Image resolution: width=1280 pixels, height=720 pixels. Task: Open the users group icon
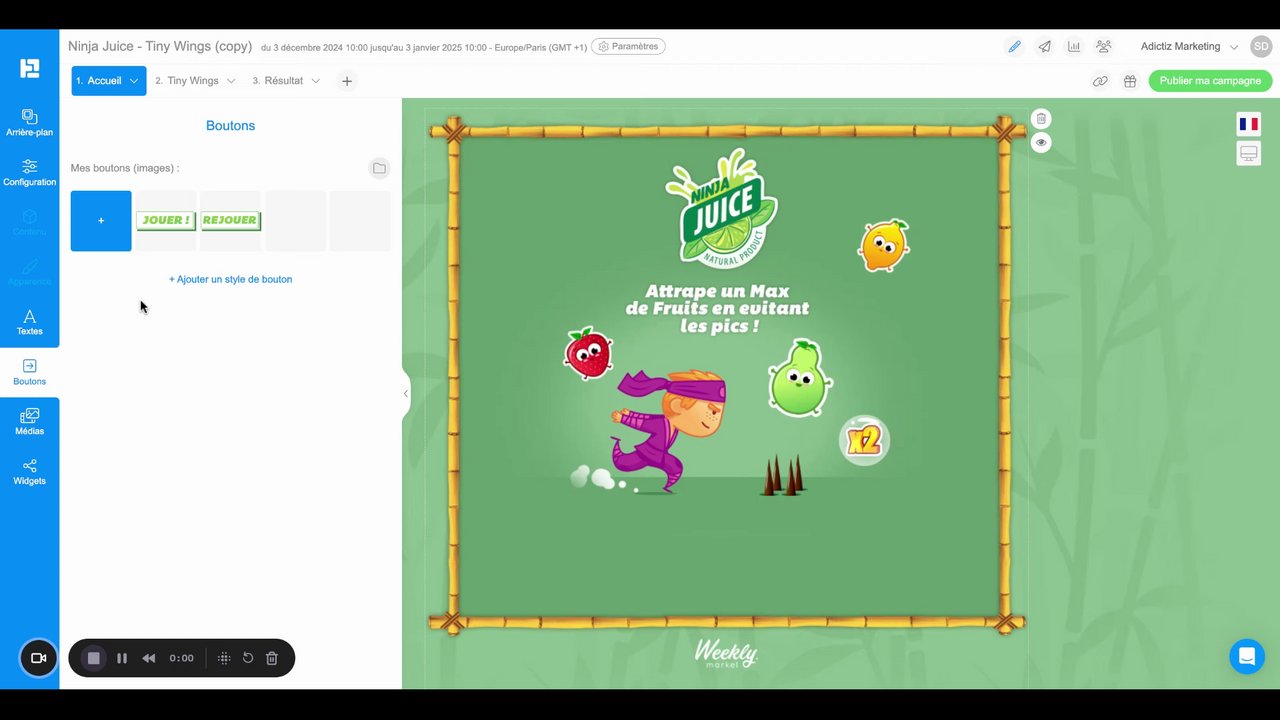[x=1104, y=46]
